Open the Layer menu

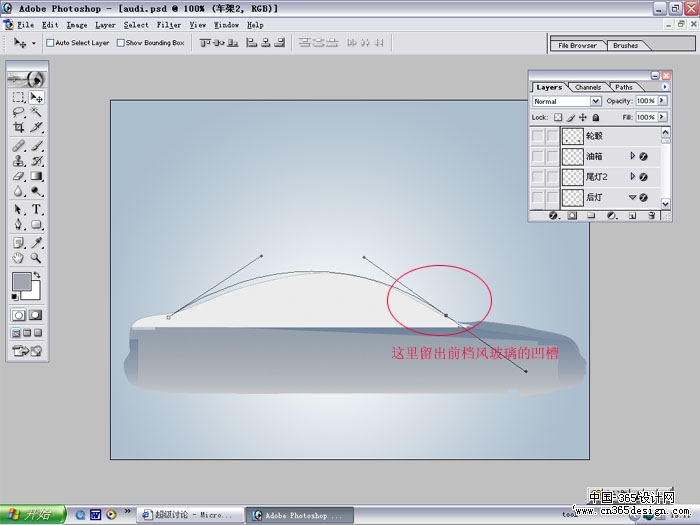(105, 25)
